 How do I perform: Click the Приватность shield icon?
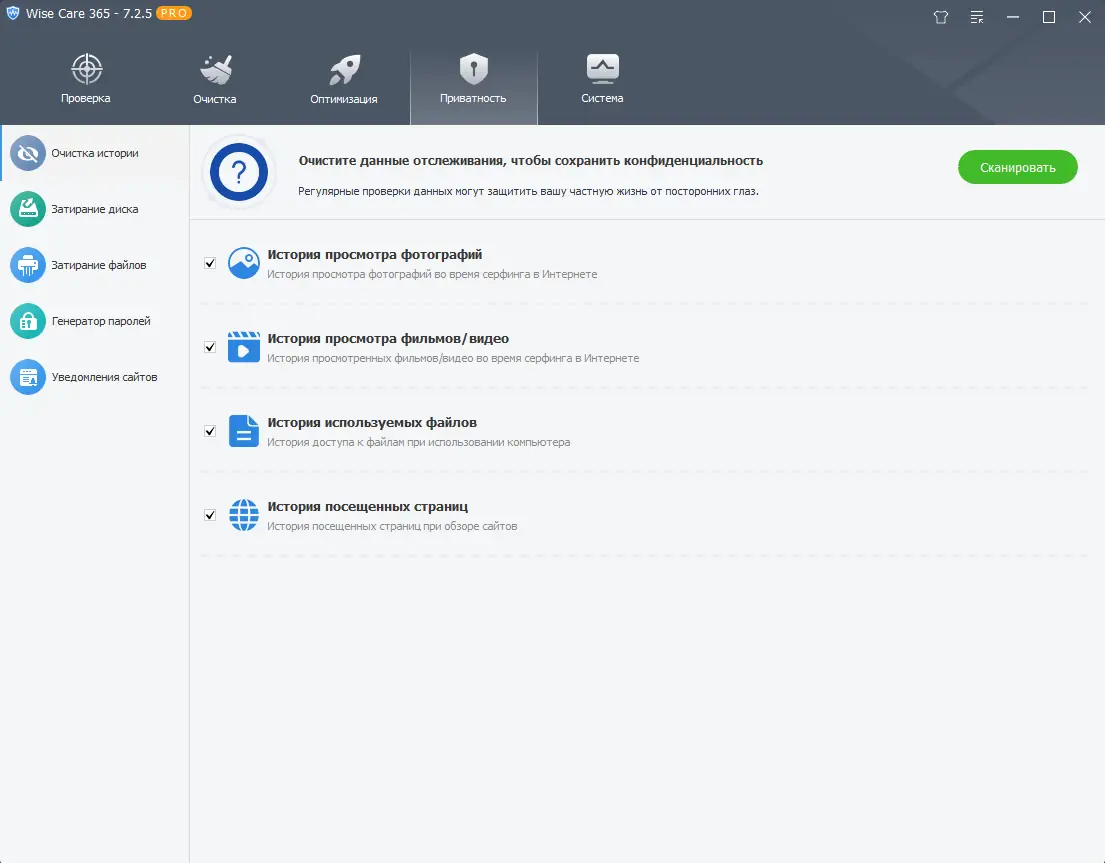pos(474,68)
